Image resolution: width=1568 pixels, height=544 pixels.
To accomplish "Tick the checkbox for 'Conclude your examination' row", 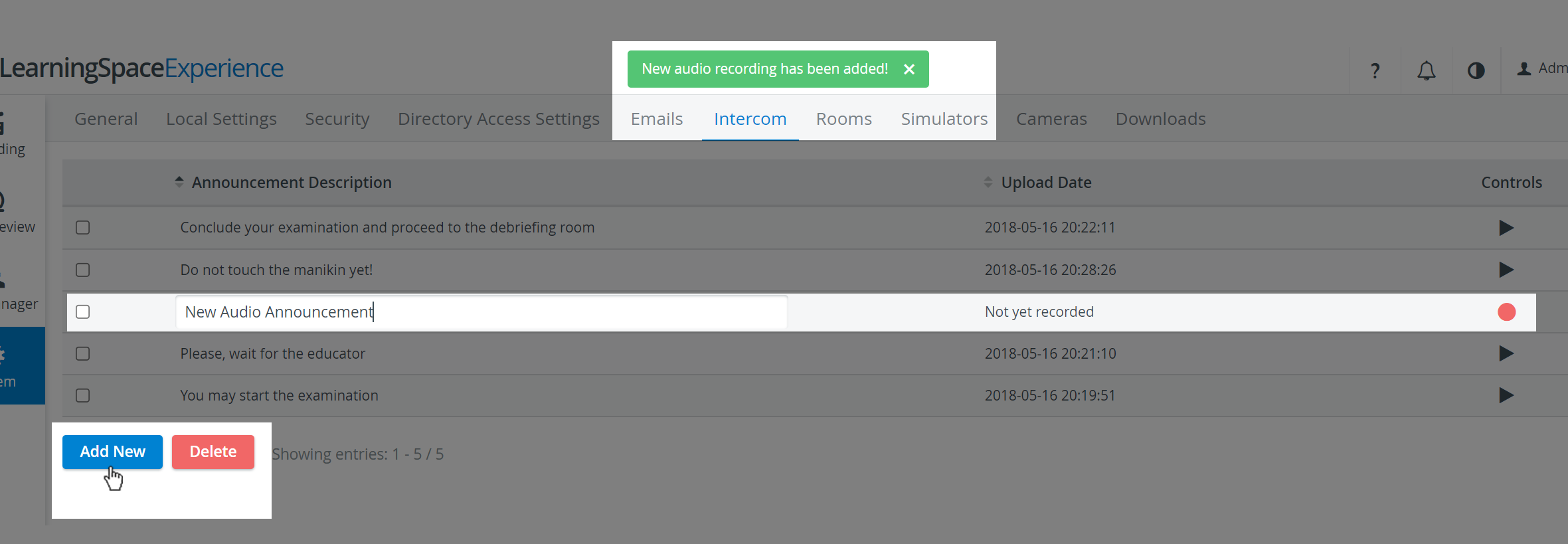I will coord(83,228).
